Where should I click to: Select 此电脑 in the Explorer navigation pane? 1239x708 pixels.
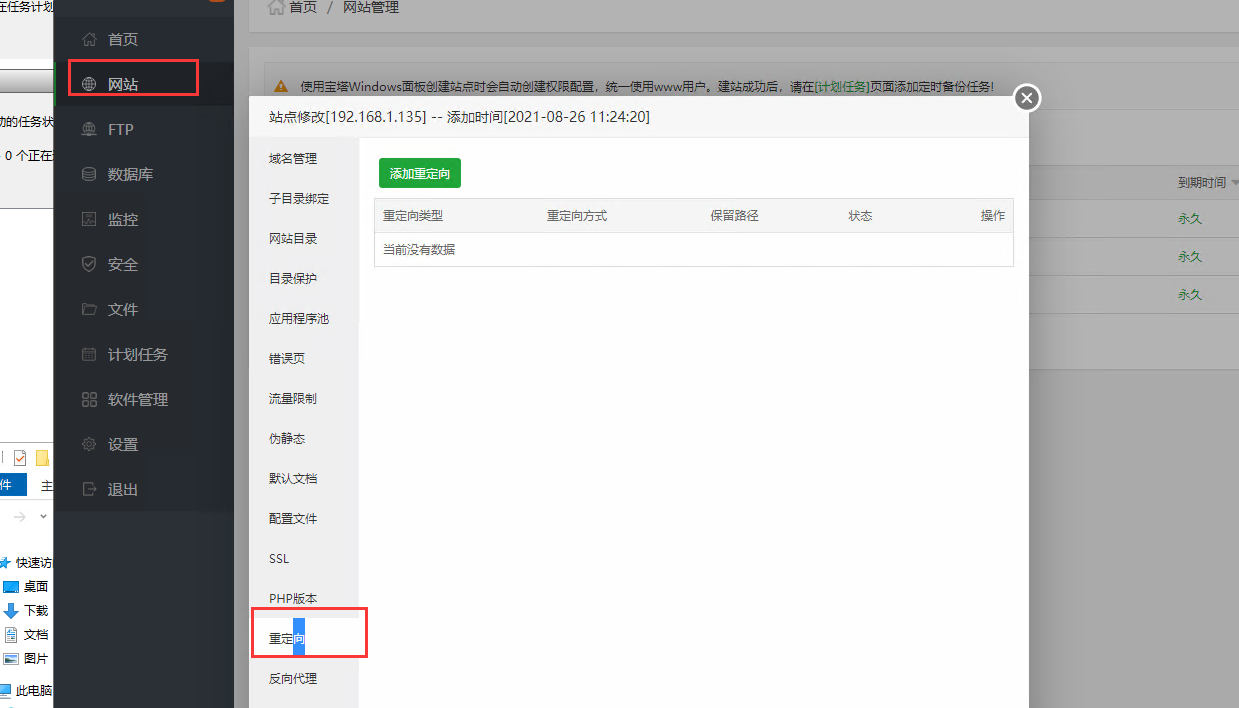click(x=34, y=691)
